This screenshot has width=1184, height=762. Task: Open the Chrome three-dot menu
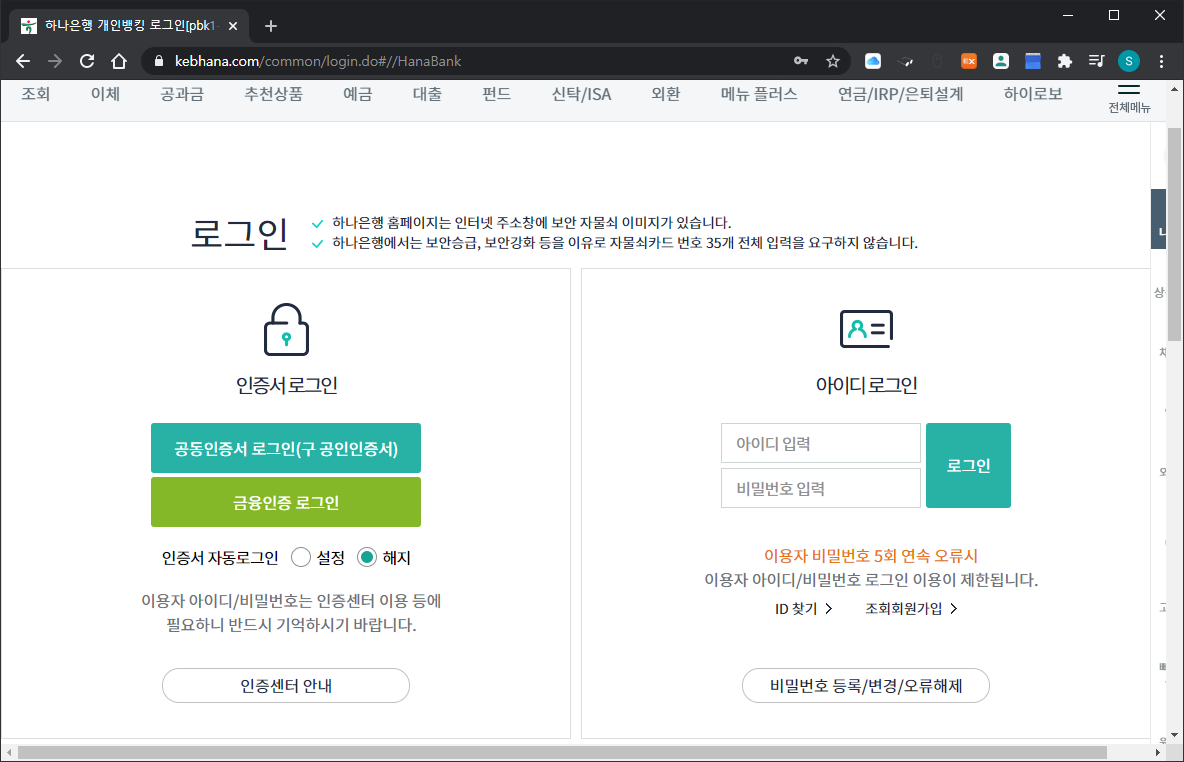[x=1161, y=61]
